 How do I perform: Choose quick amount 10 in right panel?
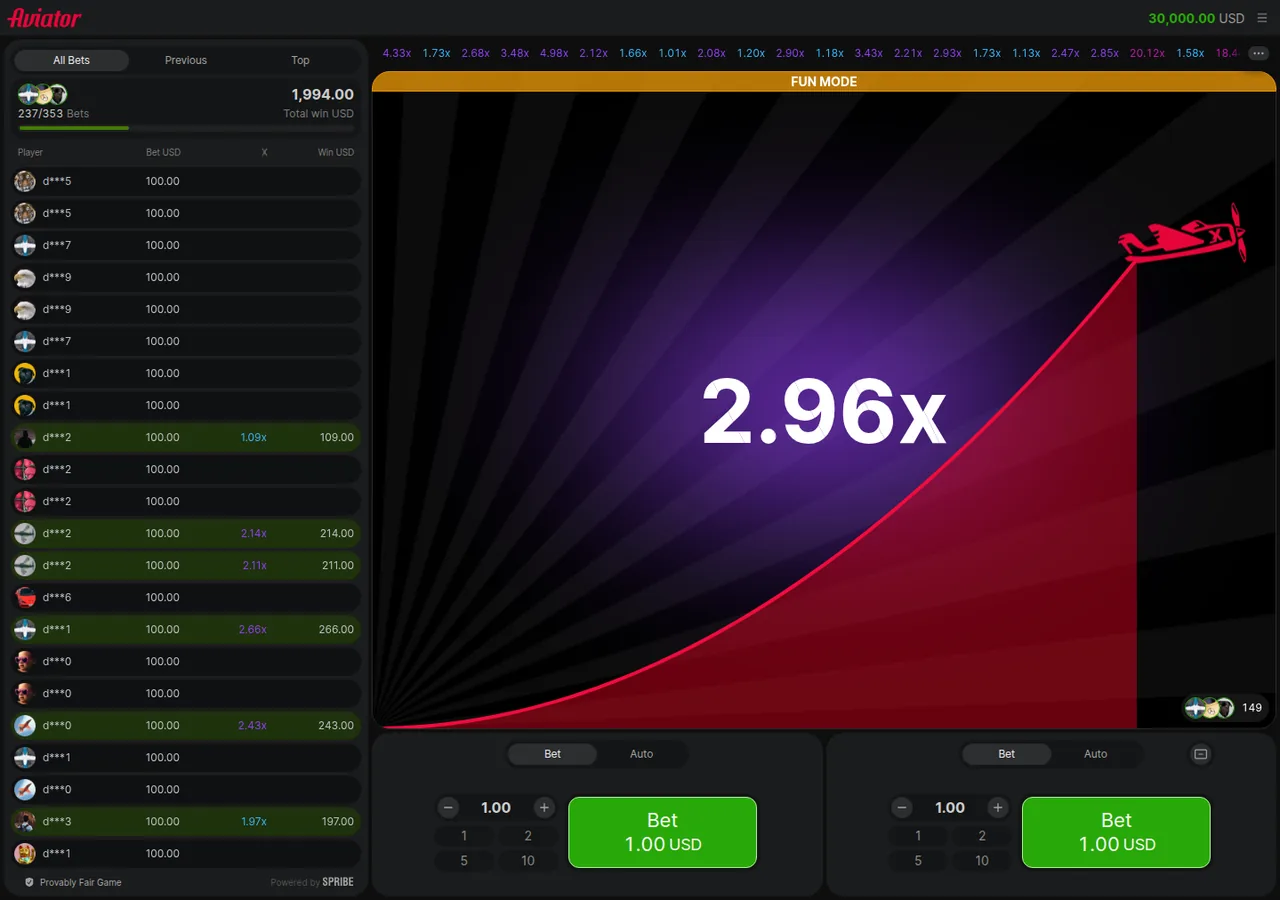(982, 860)
